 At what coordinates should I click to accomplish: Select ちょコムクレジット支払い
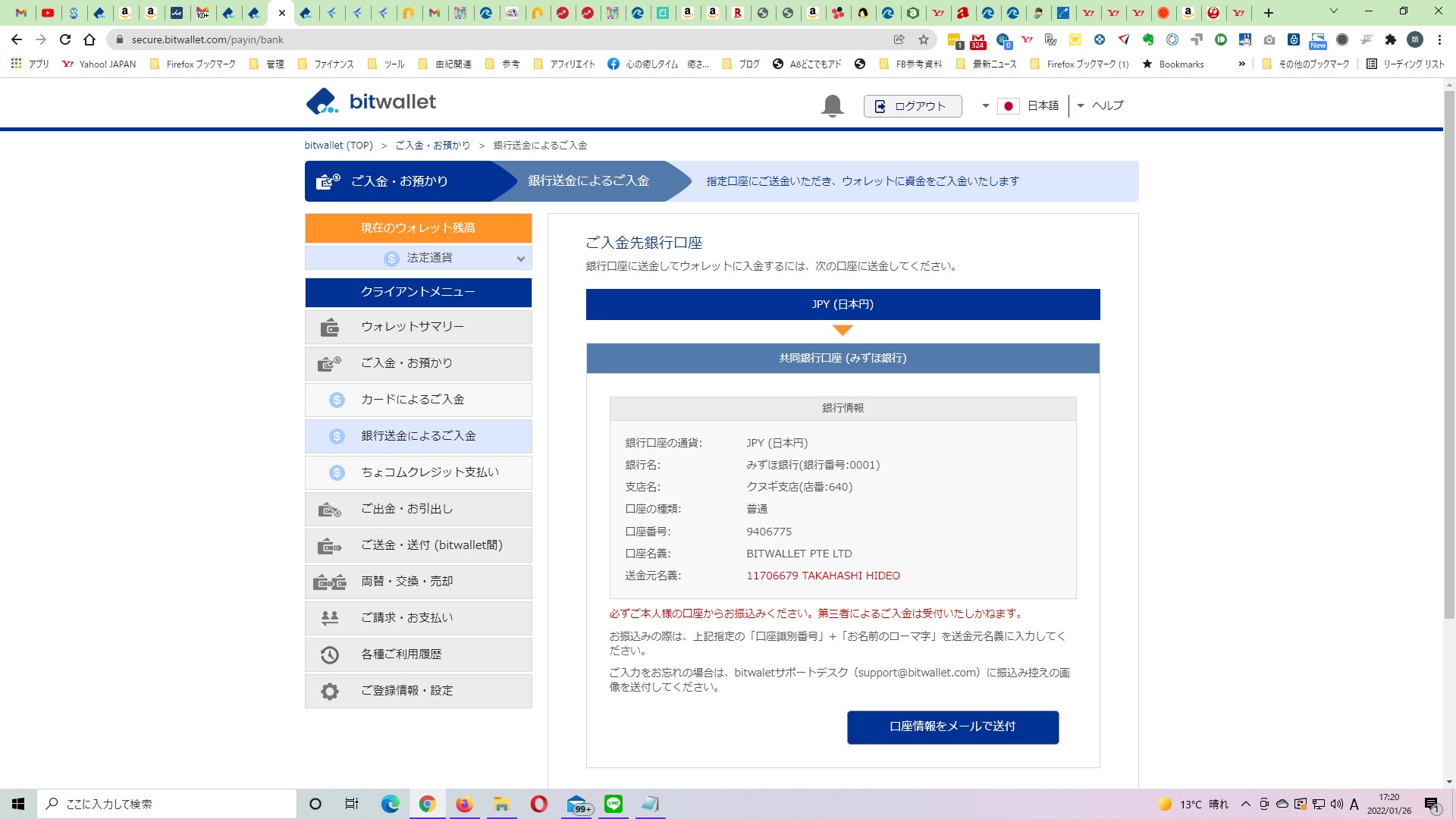point(419,472)
